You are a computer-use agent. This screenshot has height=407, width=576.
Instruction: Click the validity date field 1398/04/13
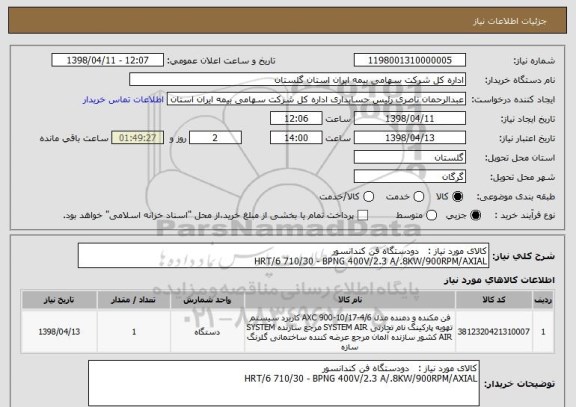pyautogui.click(x=410, y=138)
